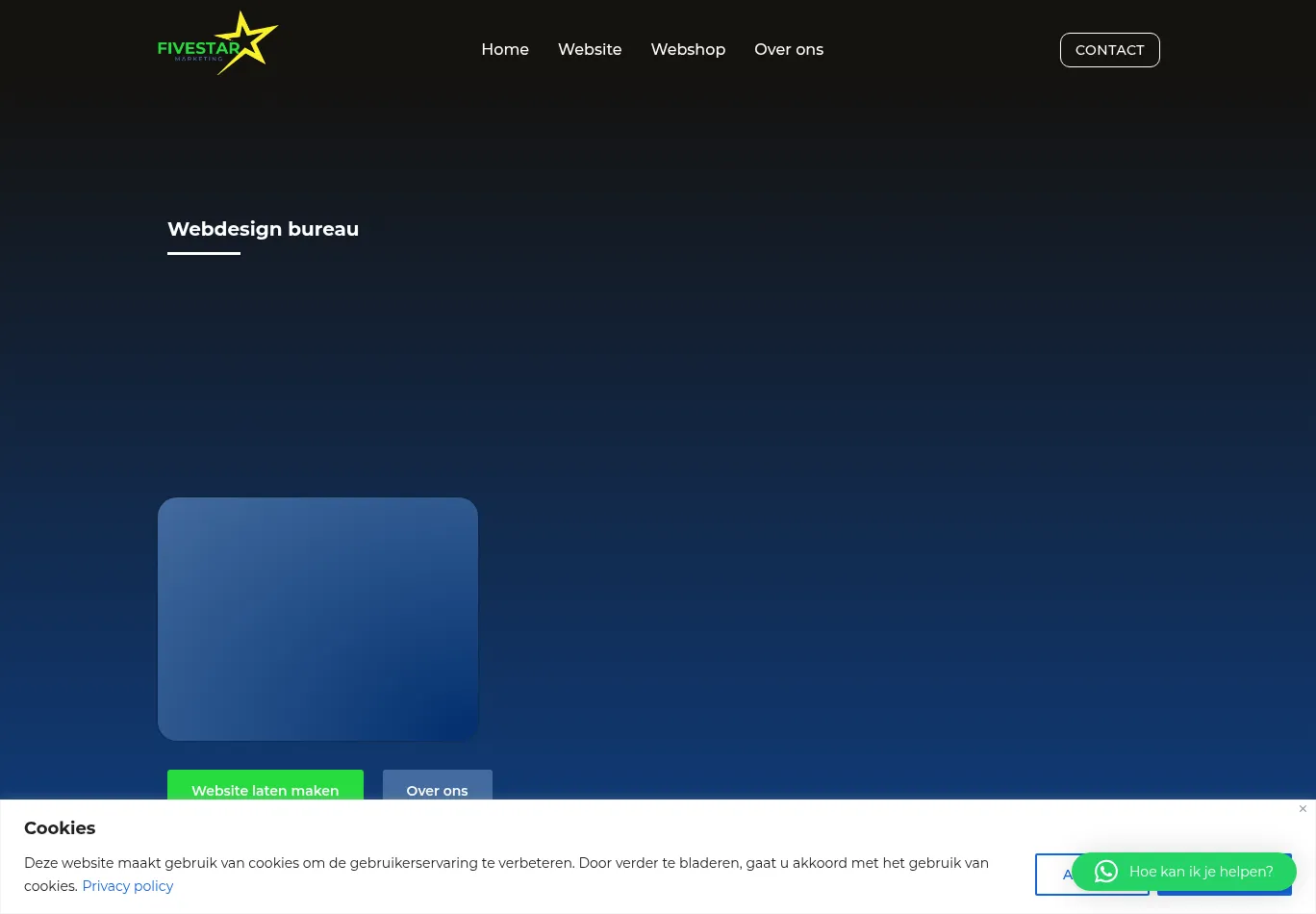The height and width of the screenshot is (914, 1316).
Task: Click the Webdesign bureau heading
Action: [263, 229]
